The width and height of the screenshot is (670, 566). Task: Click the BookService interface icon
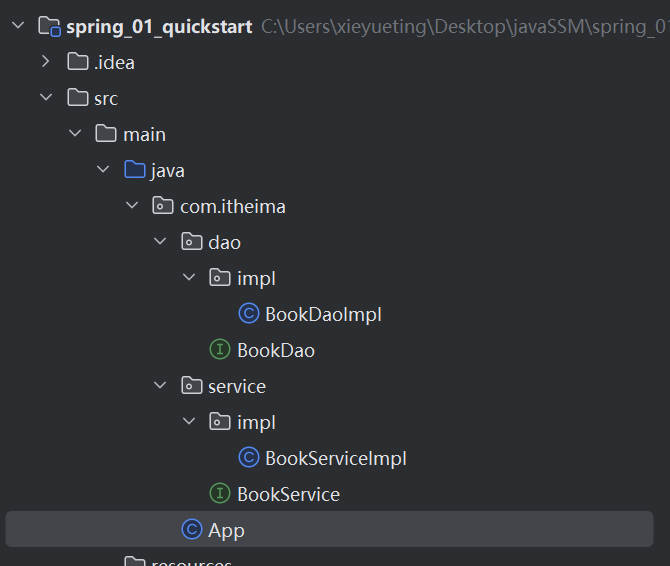220,494
